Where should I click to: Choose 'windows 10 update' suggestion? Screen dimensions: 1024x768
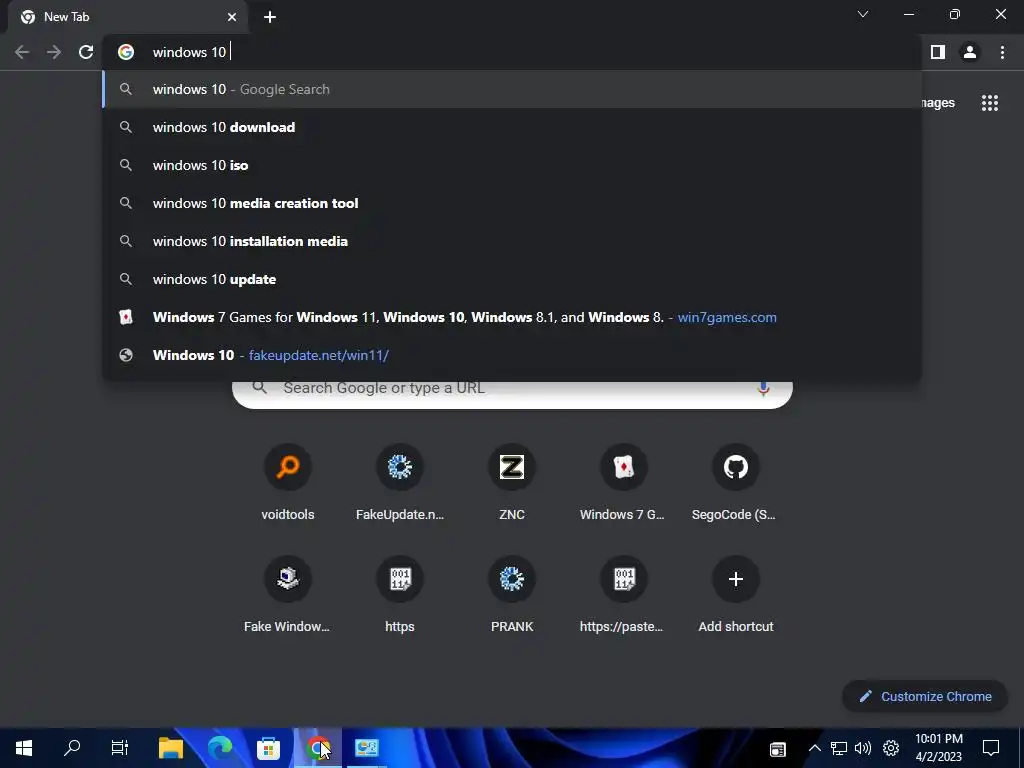point(512,279)
